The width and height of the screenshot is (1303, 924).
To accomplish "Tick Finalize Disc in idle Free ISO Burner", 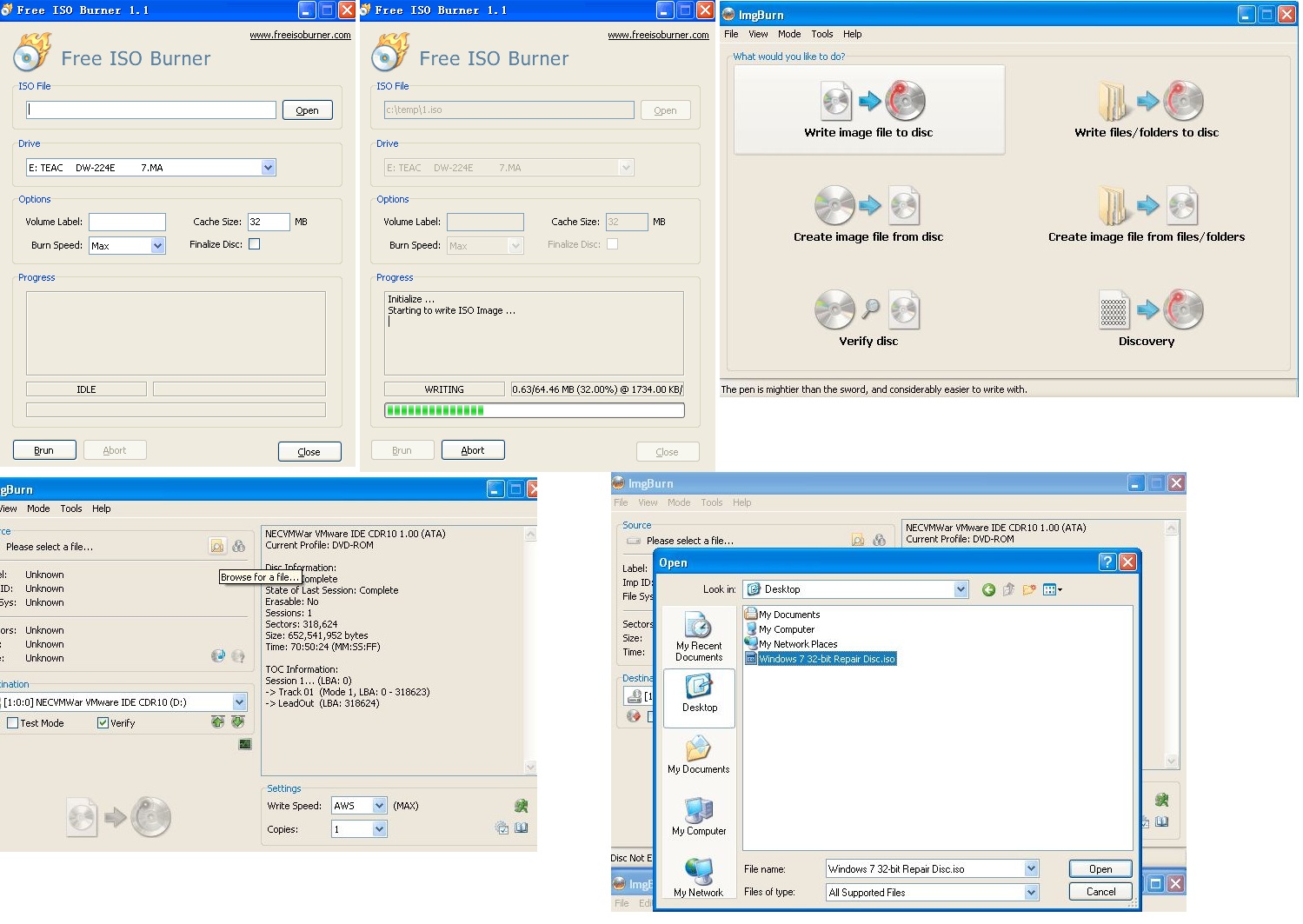I will (254, 244).
